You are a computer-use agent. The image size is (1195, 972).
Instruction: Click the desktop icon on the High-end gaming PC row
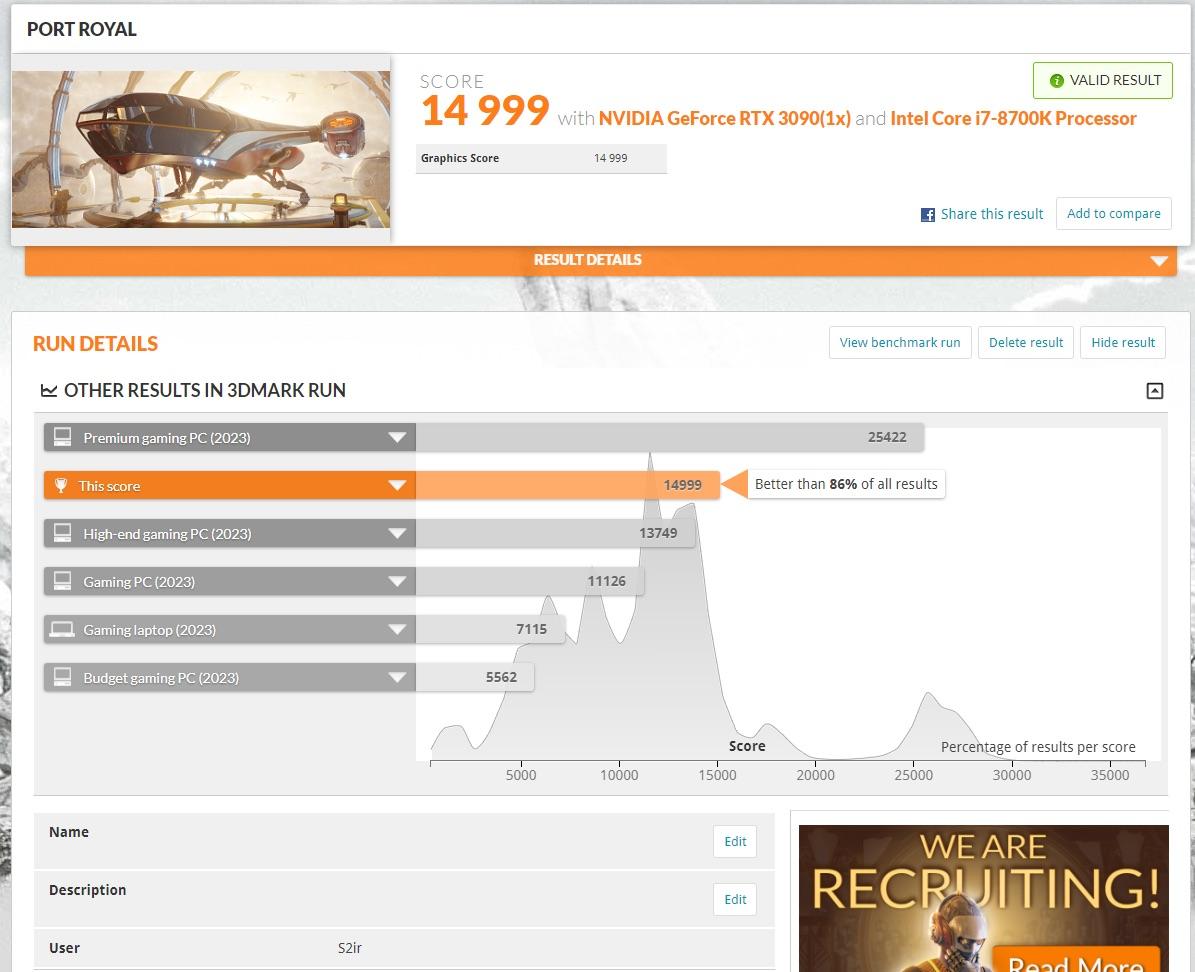pyautogui.click(x=62, y=533)
